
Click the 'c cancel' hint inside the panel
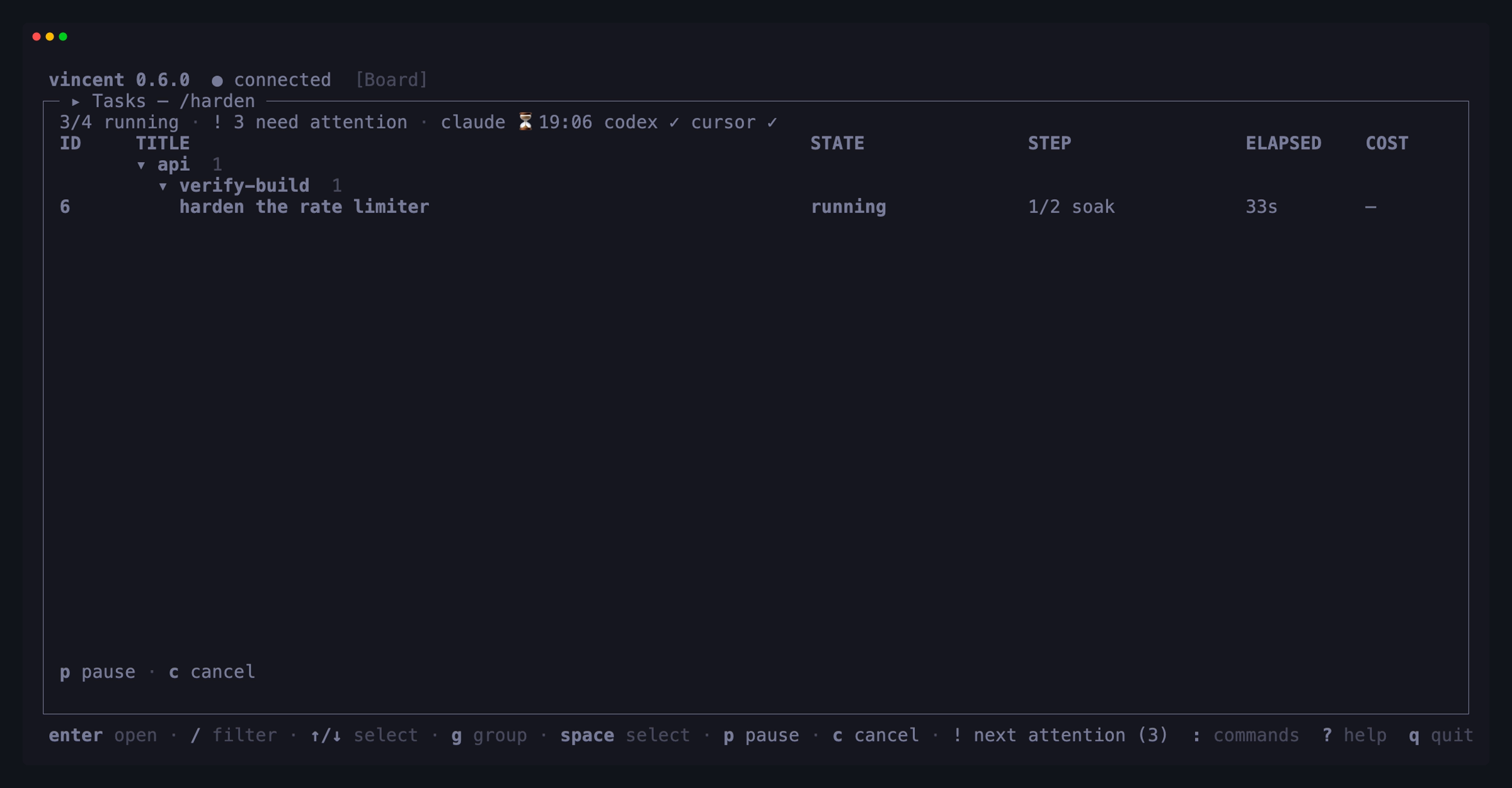pyautogui.click(x=212, y=672)
